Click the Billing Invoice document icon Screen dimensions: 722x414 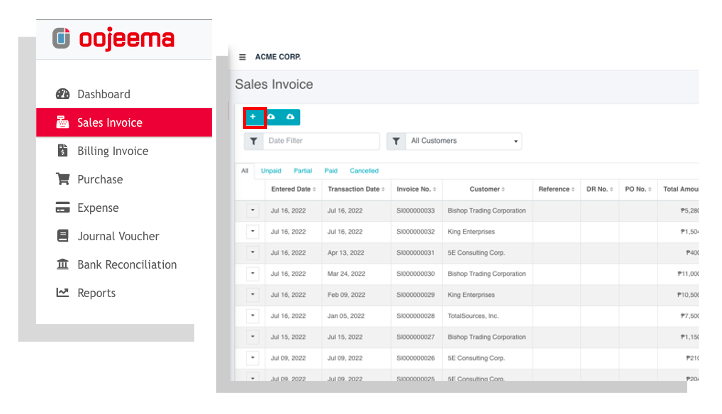point(63,151)
